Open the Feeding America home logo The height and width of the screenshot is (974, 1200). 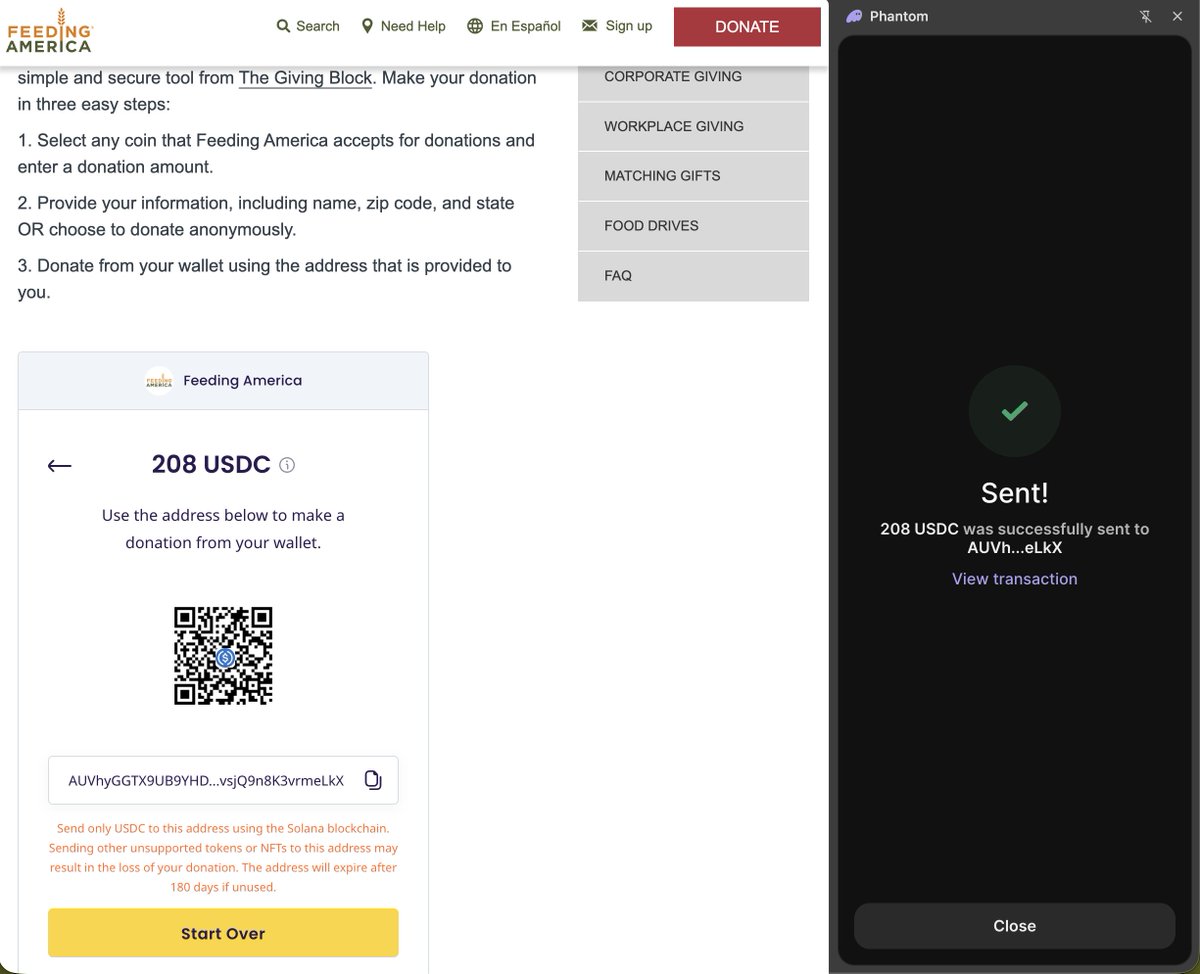pyautogui.click(x=49, y=29)
